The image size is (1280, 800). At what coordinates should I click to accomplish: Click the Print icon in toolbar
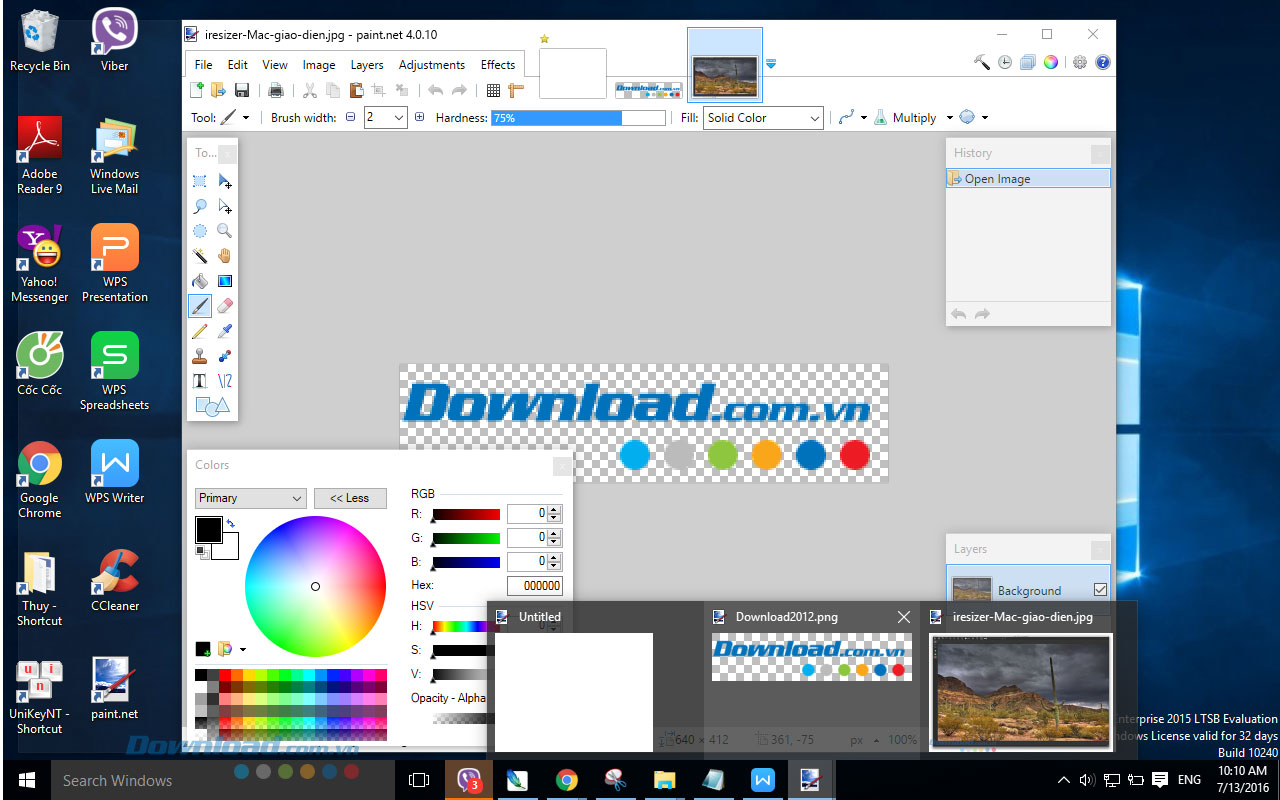pyautogui.click(x=276, y=90)
